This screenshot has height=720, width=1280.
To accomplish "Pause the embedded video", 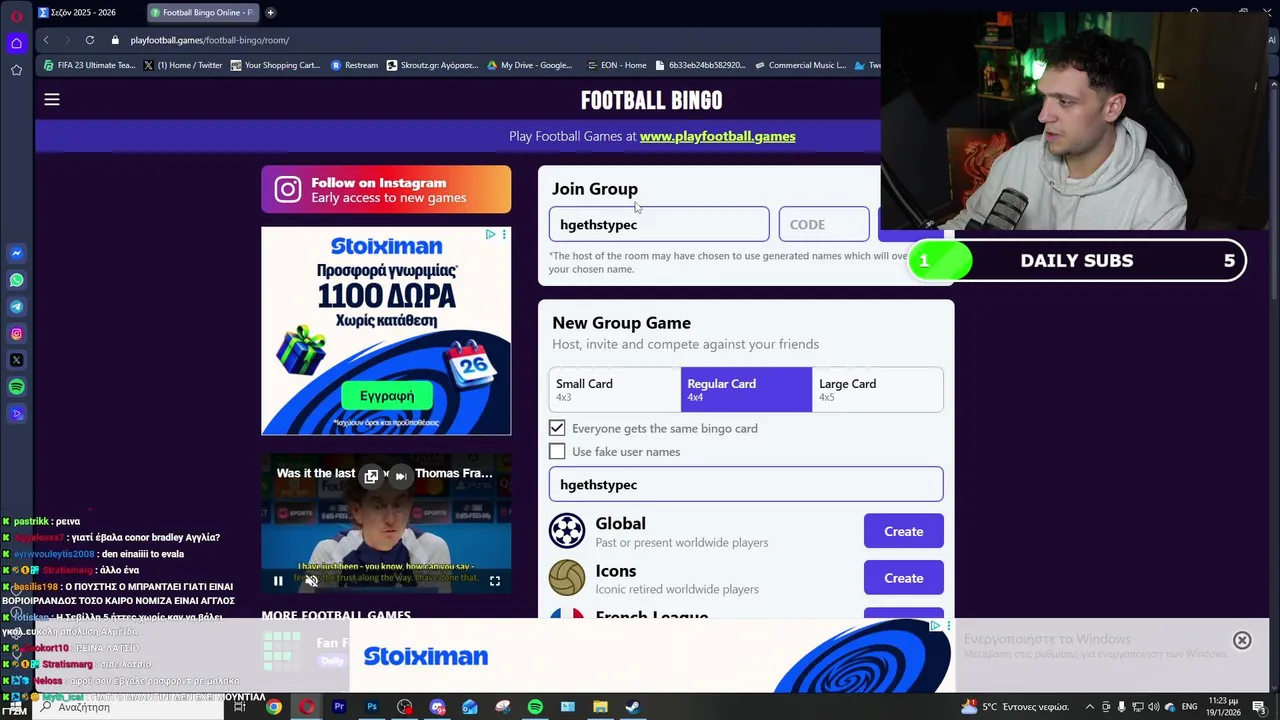I will 278,581.
